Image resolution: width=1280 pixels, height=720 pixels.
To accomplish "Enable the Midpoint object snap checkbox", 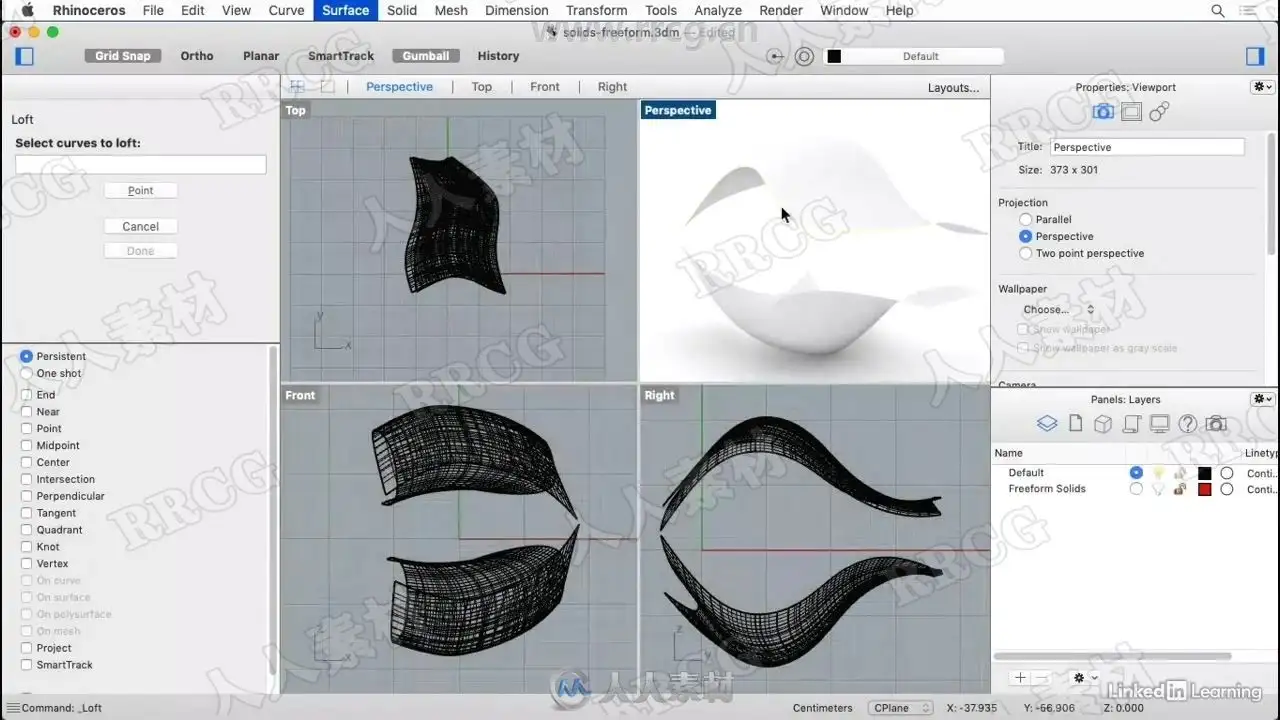I will (27, 445).
